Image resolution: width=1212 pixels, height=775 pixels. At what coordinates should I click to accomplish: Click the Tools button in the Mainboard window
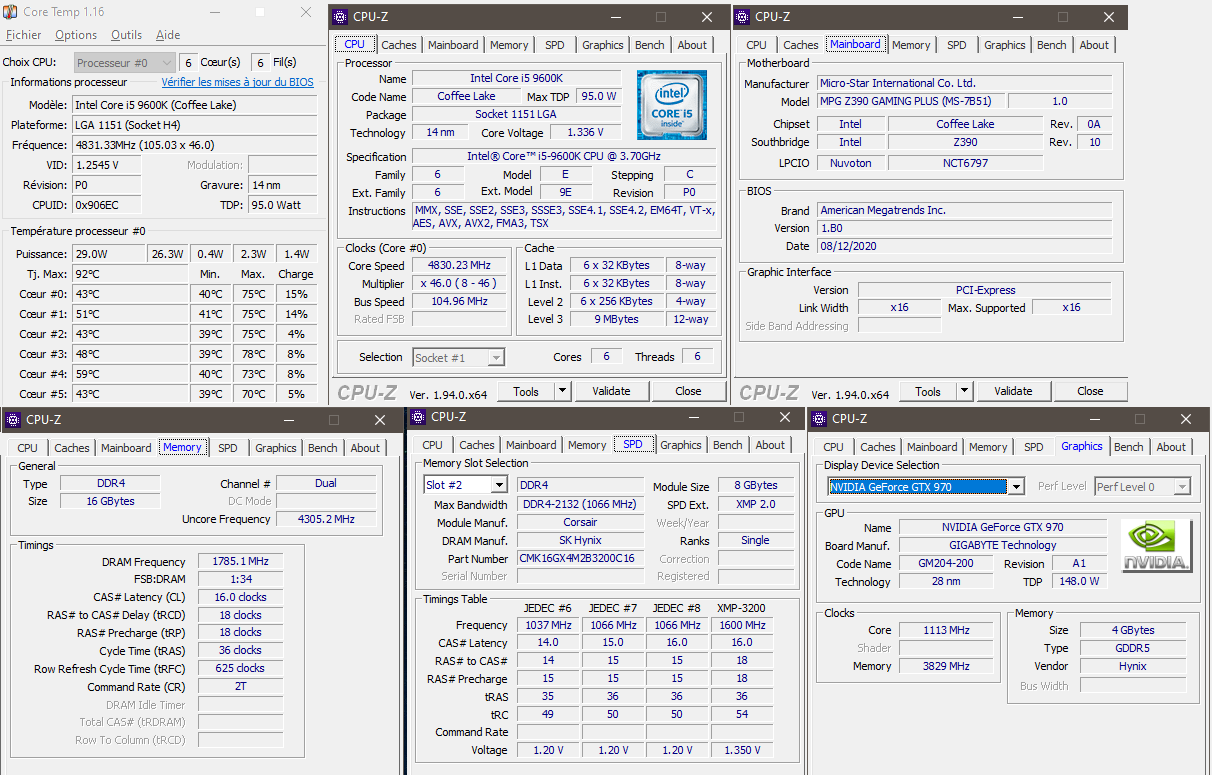tap(928, 391)
